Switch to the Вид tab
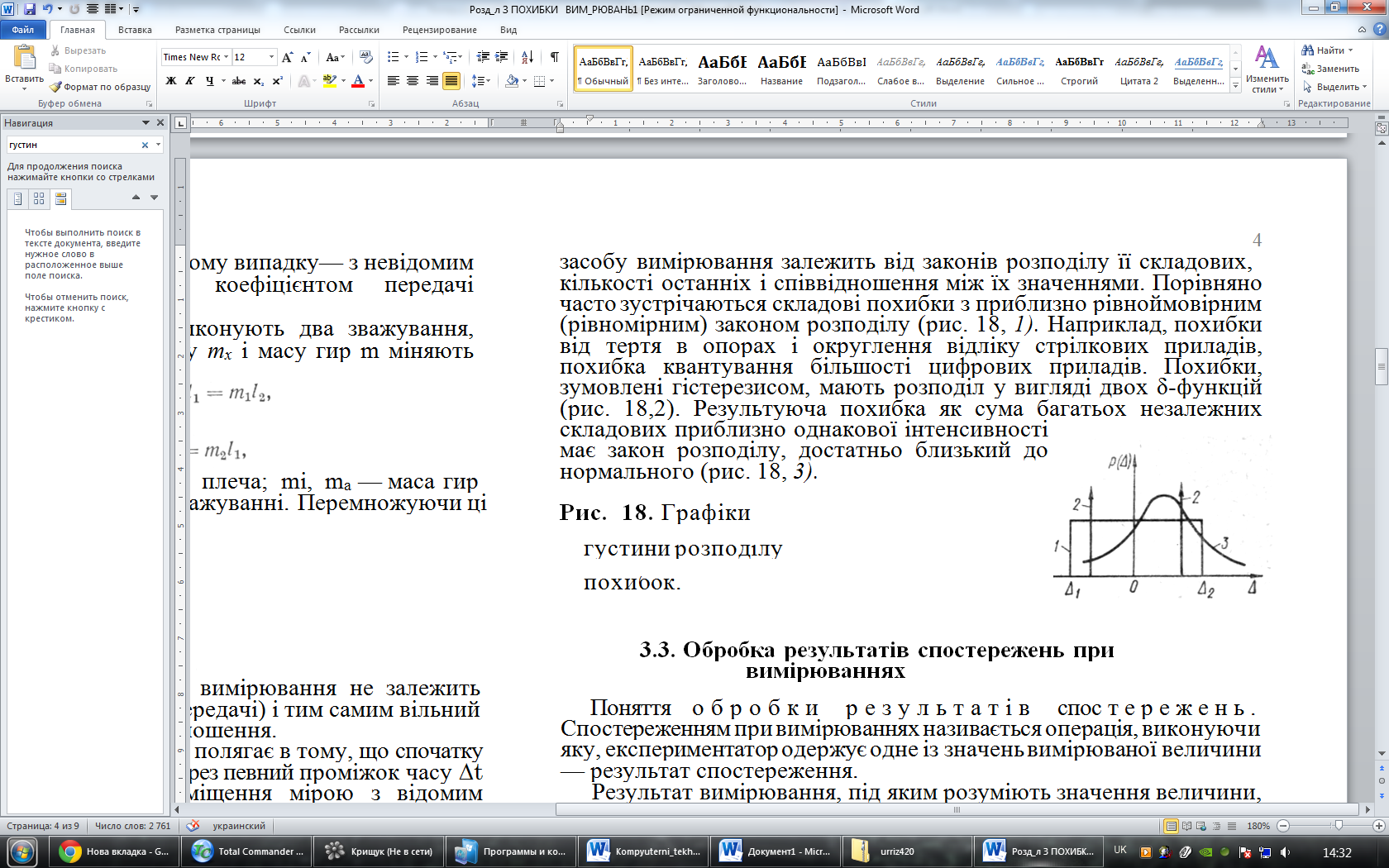Viewport: 1389px width, 868px height. coord(508,30)
